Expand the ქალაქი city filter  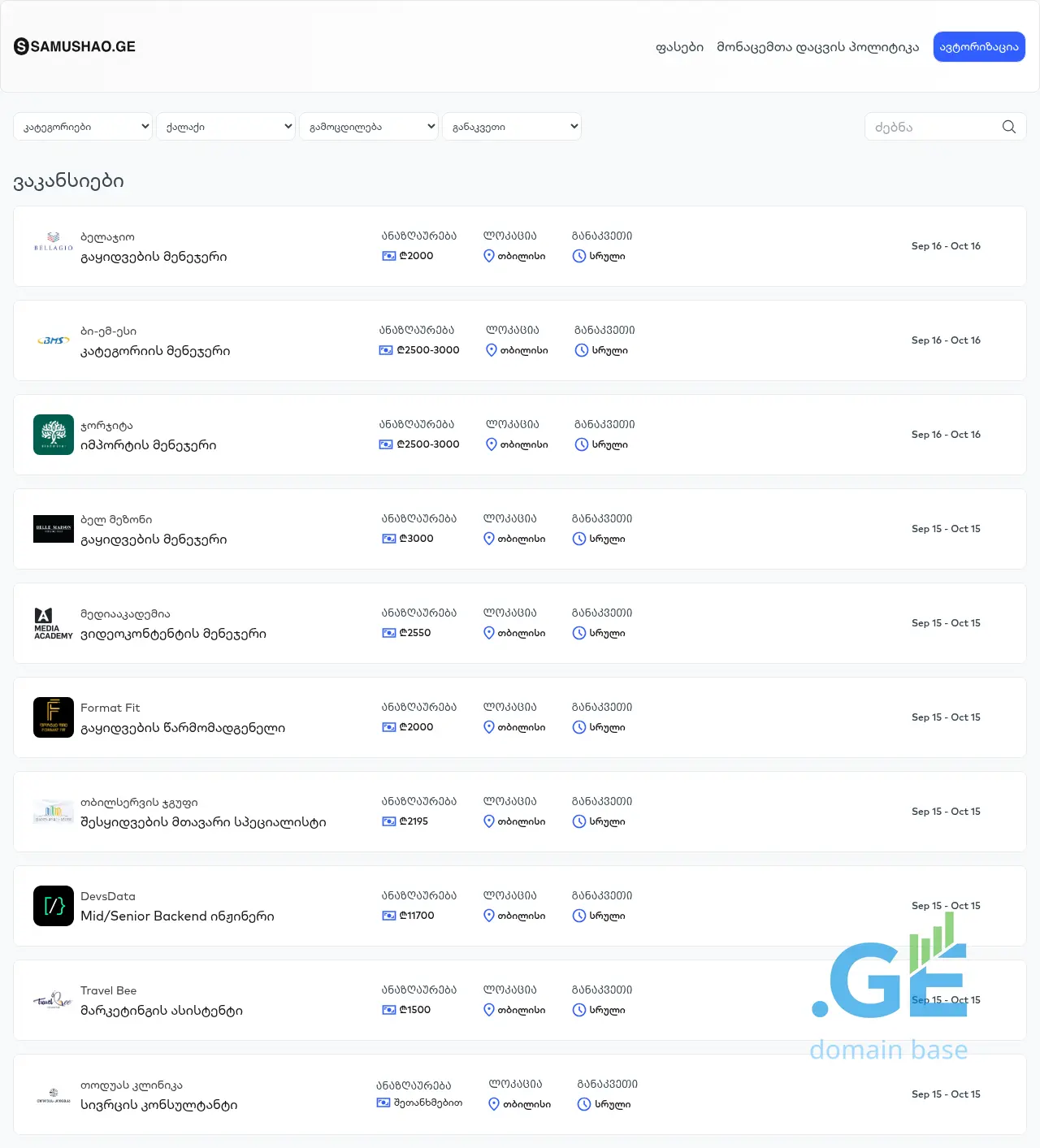point(226,127)
